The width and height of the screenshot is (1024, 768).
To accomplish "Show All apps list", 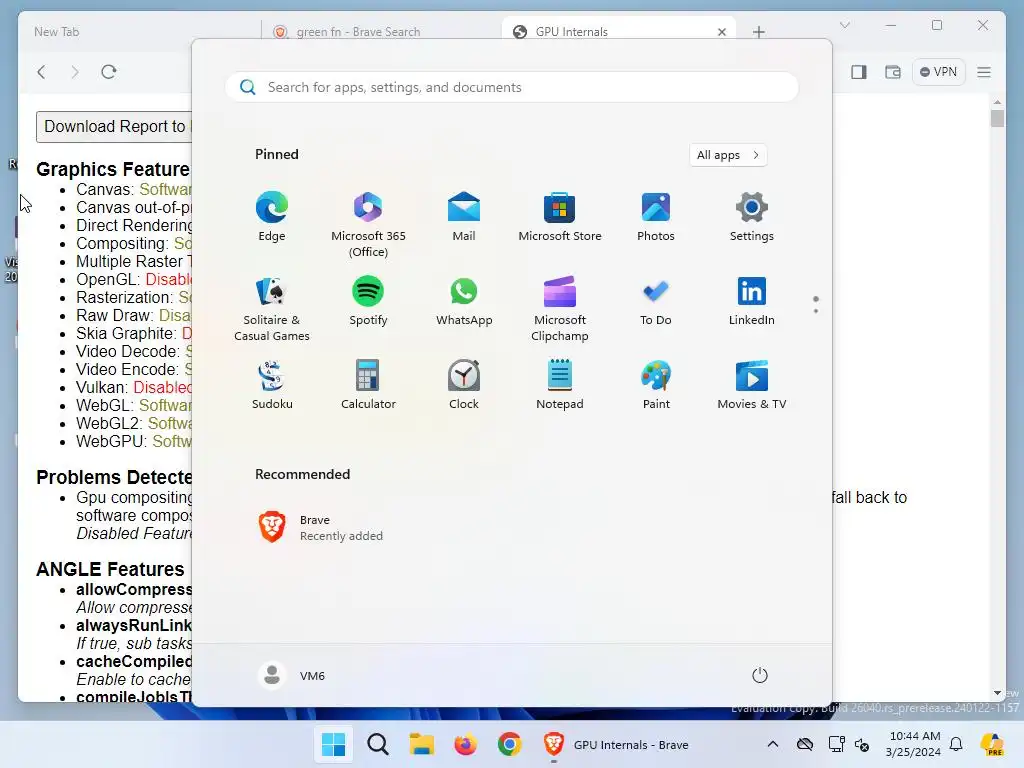I will (728, 155).
